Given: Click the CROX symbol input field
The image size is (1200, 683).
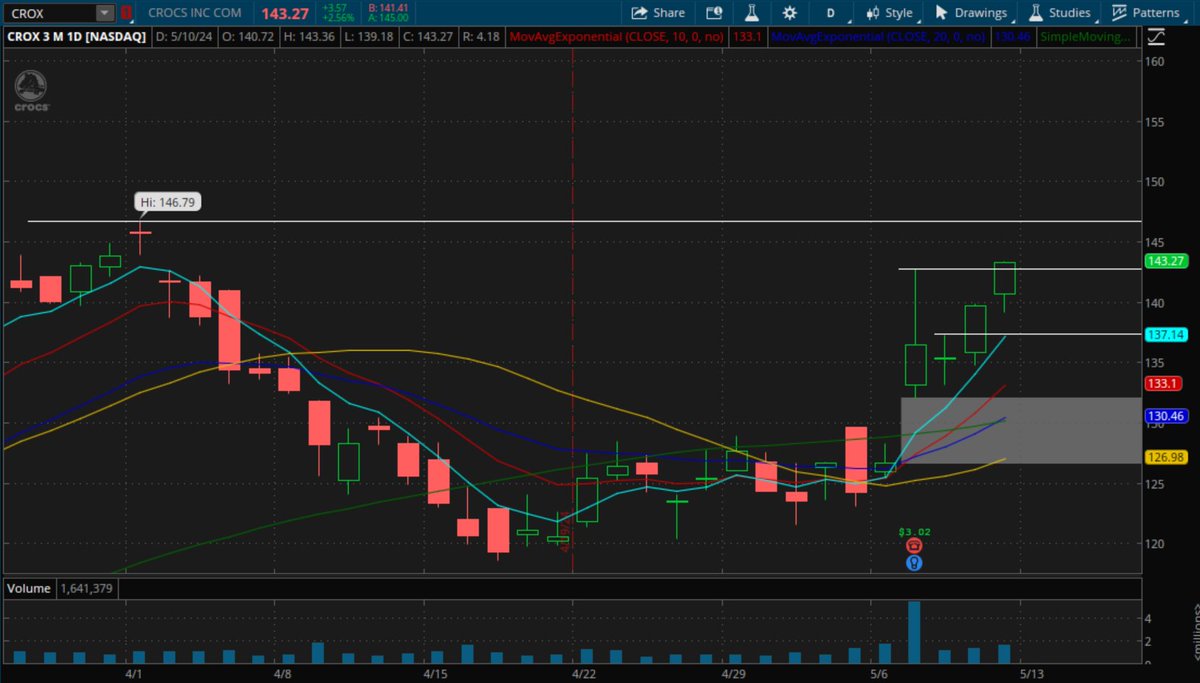Looking at the screenshot, I should 50,14.
